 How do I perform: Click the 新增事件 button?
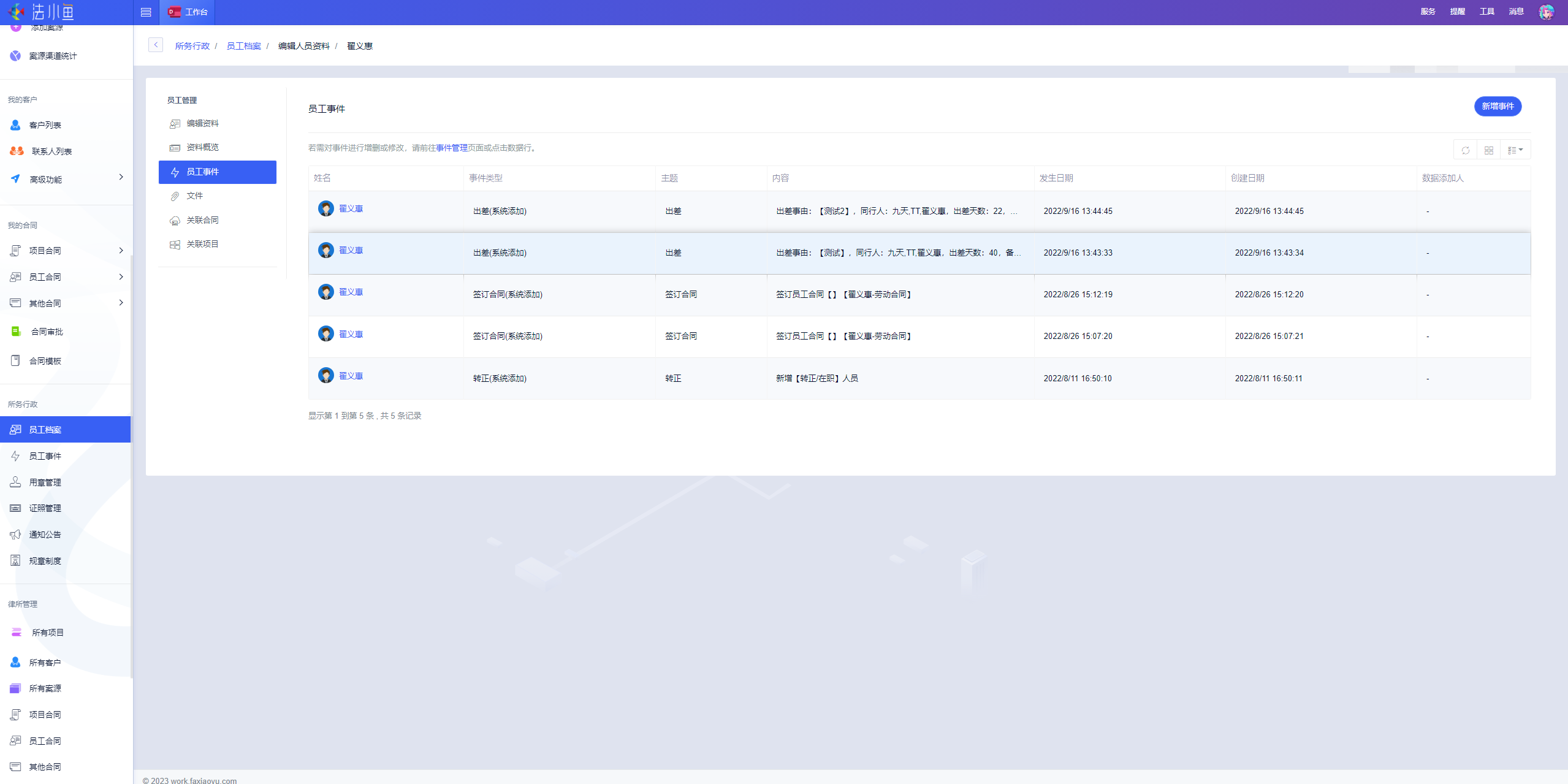pos(1497,106)
